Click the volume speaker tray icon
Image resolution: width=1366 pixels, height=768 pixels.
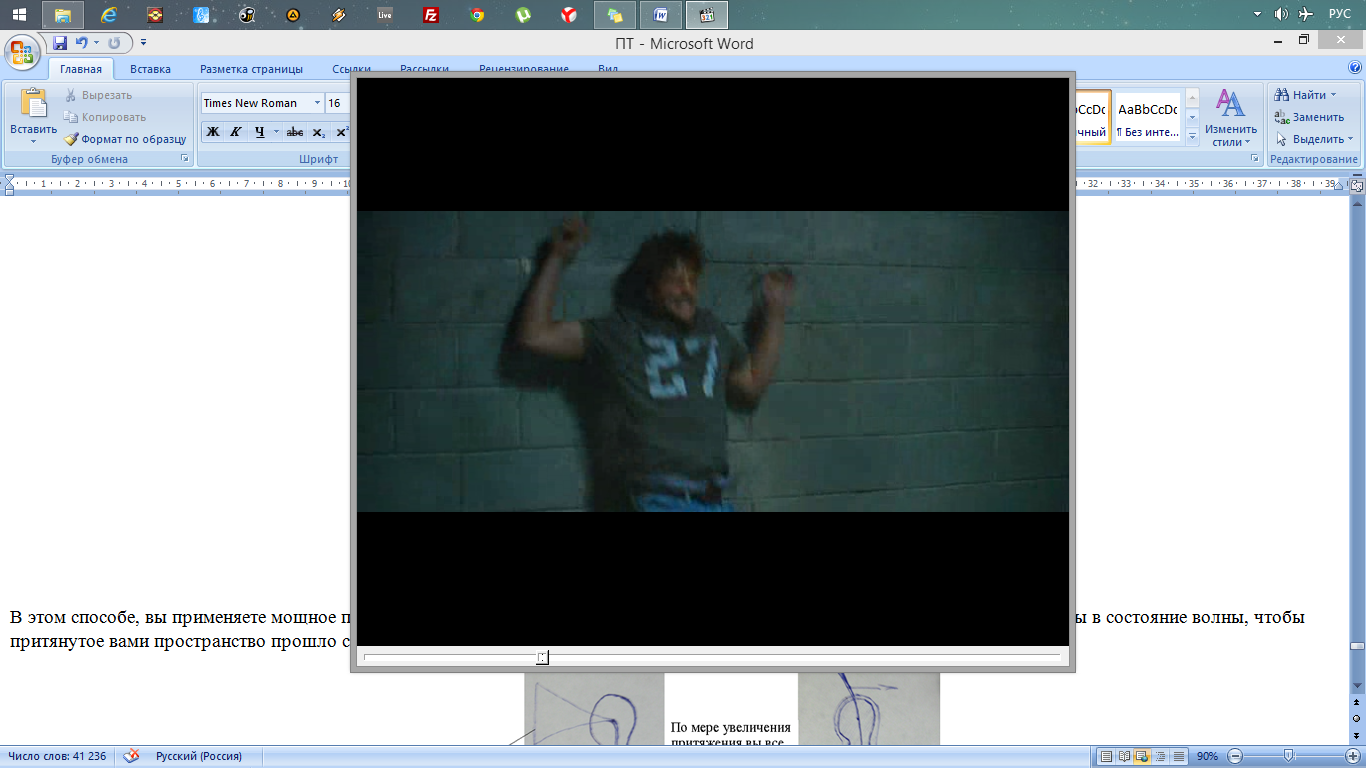tap(1281, 15)
